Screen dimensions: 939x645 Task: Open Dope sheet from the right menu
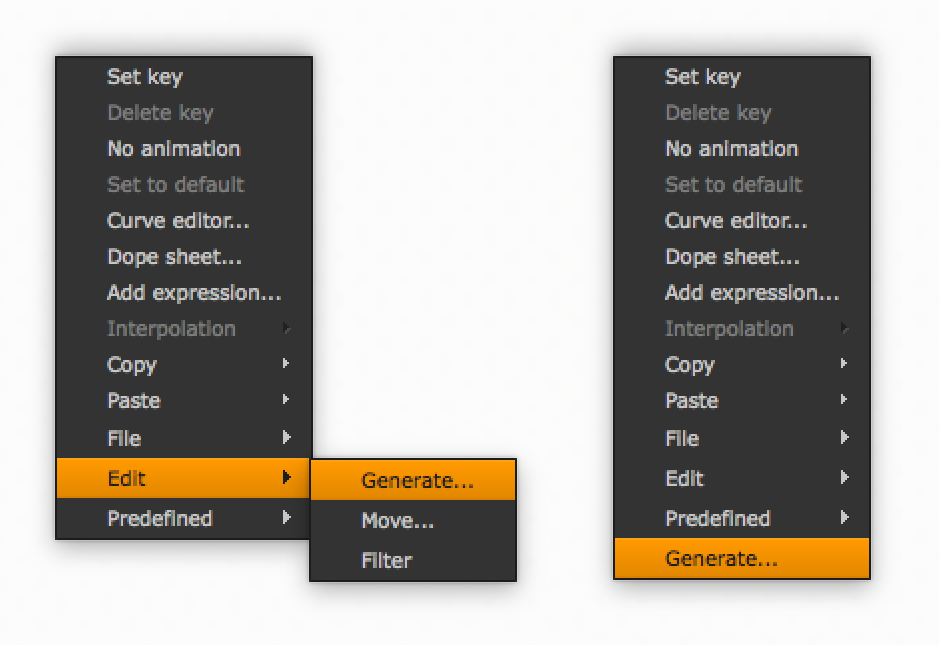coord(732,256)
